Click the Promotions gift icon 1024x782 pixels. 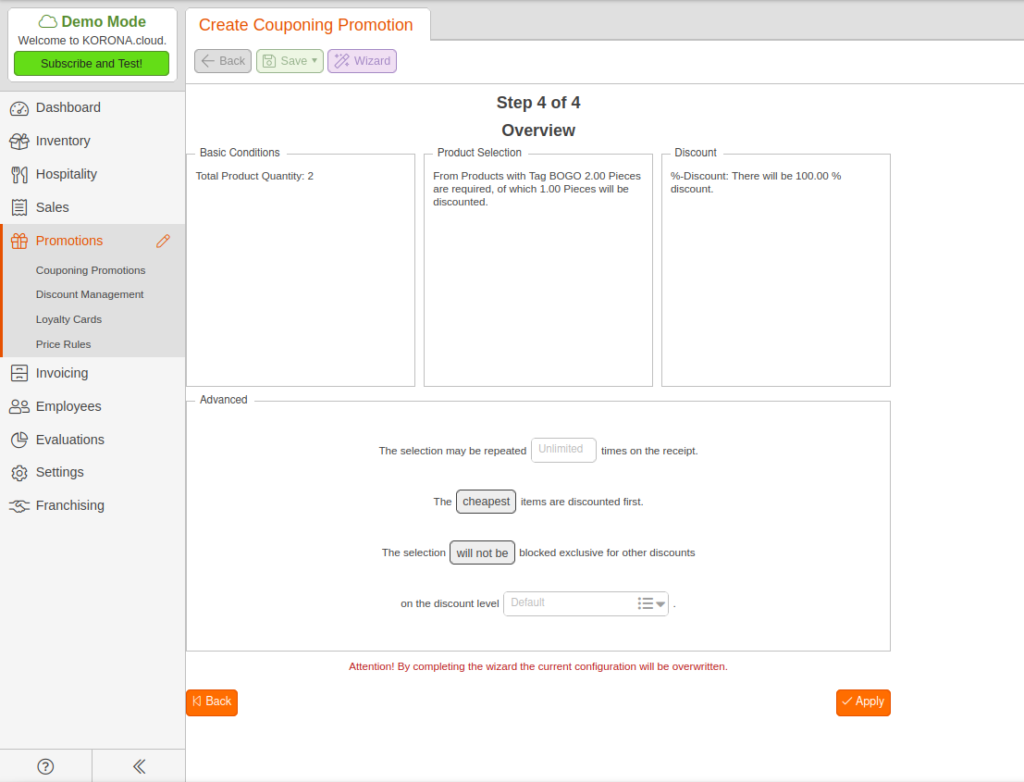(x=19, y=241)
